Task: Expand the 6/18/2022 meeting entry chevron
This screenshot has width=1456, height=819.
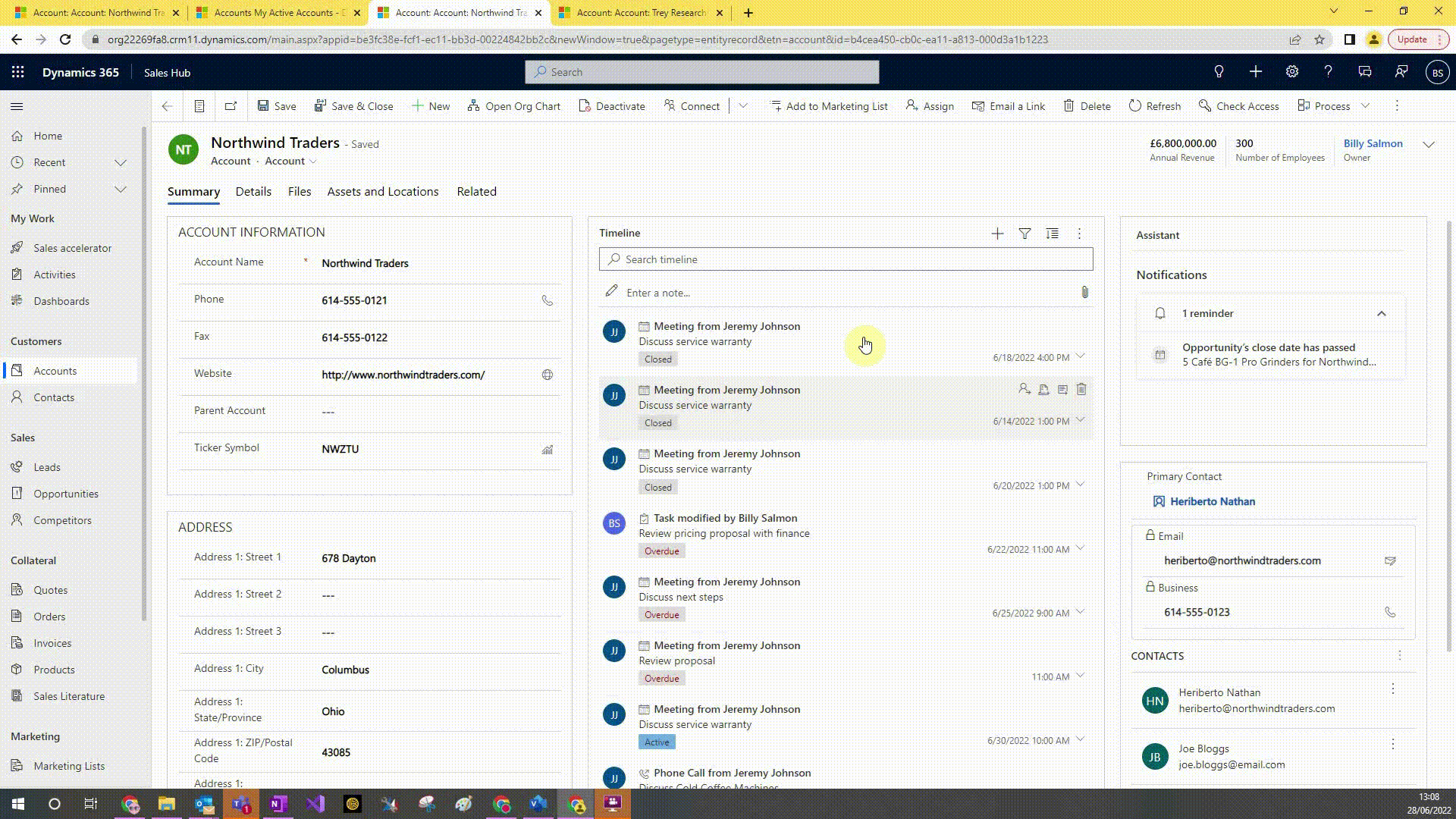Action: click(1081, 356)
